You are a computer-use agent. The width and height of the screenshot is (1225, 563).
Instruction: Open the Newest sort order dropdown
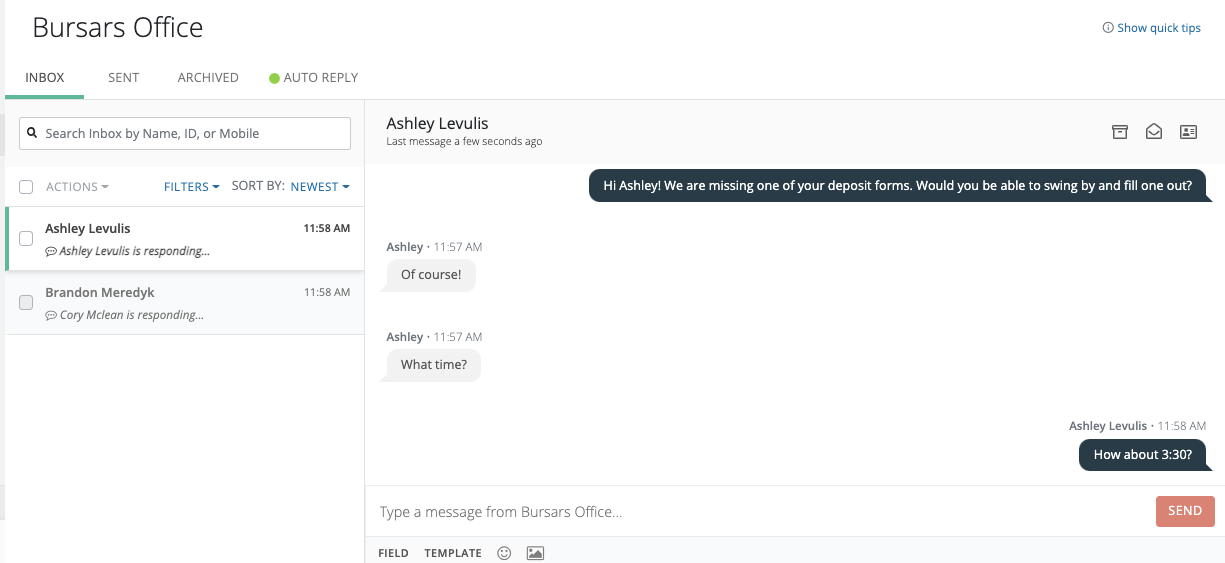click(x=320, y=187)
